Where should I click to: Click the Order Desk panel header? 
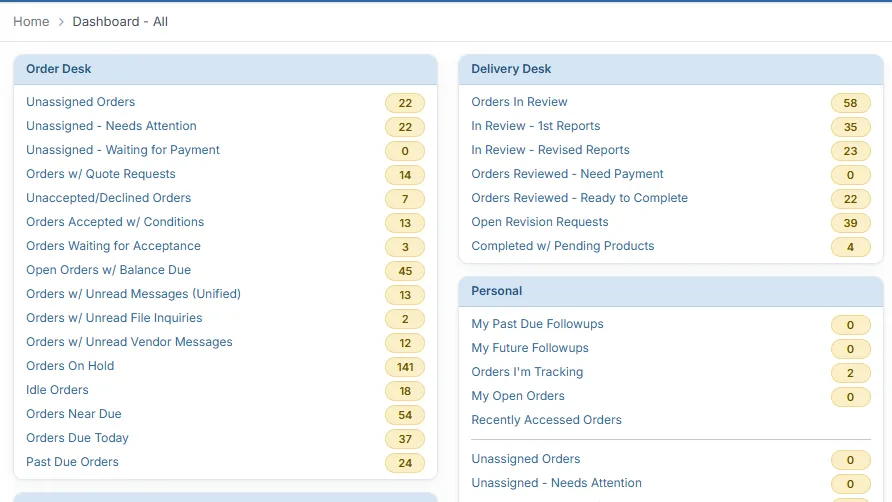225,69
